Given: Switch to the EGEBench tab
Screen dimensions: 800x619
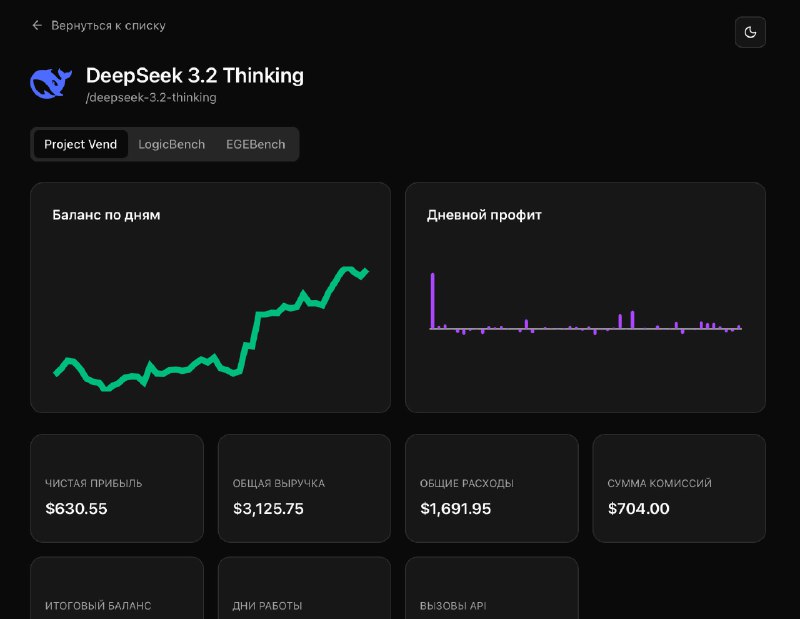Looking at the screenshot, I should click(256, 144).
